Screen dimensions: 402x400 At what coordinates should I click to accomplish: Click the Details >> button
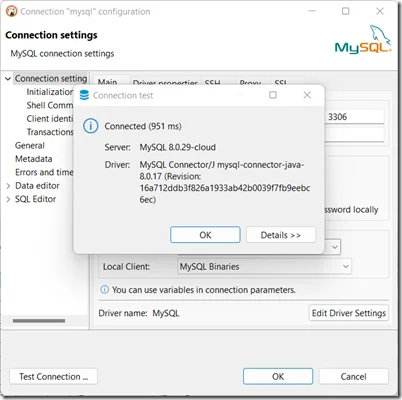coord(281,235)
